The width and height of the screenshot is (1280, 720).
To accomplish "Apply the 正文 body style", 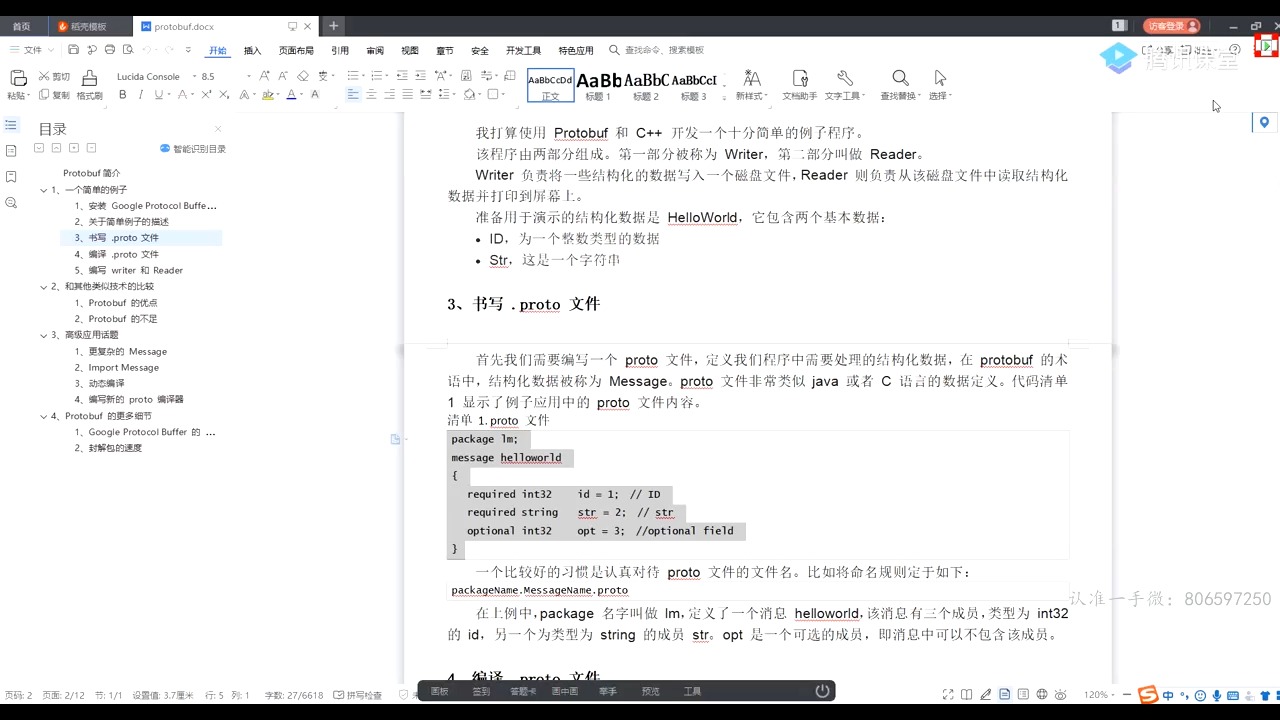I will point(551,86).
